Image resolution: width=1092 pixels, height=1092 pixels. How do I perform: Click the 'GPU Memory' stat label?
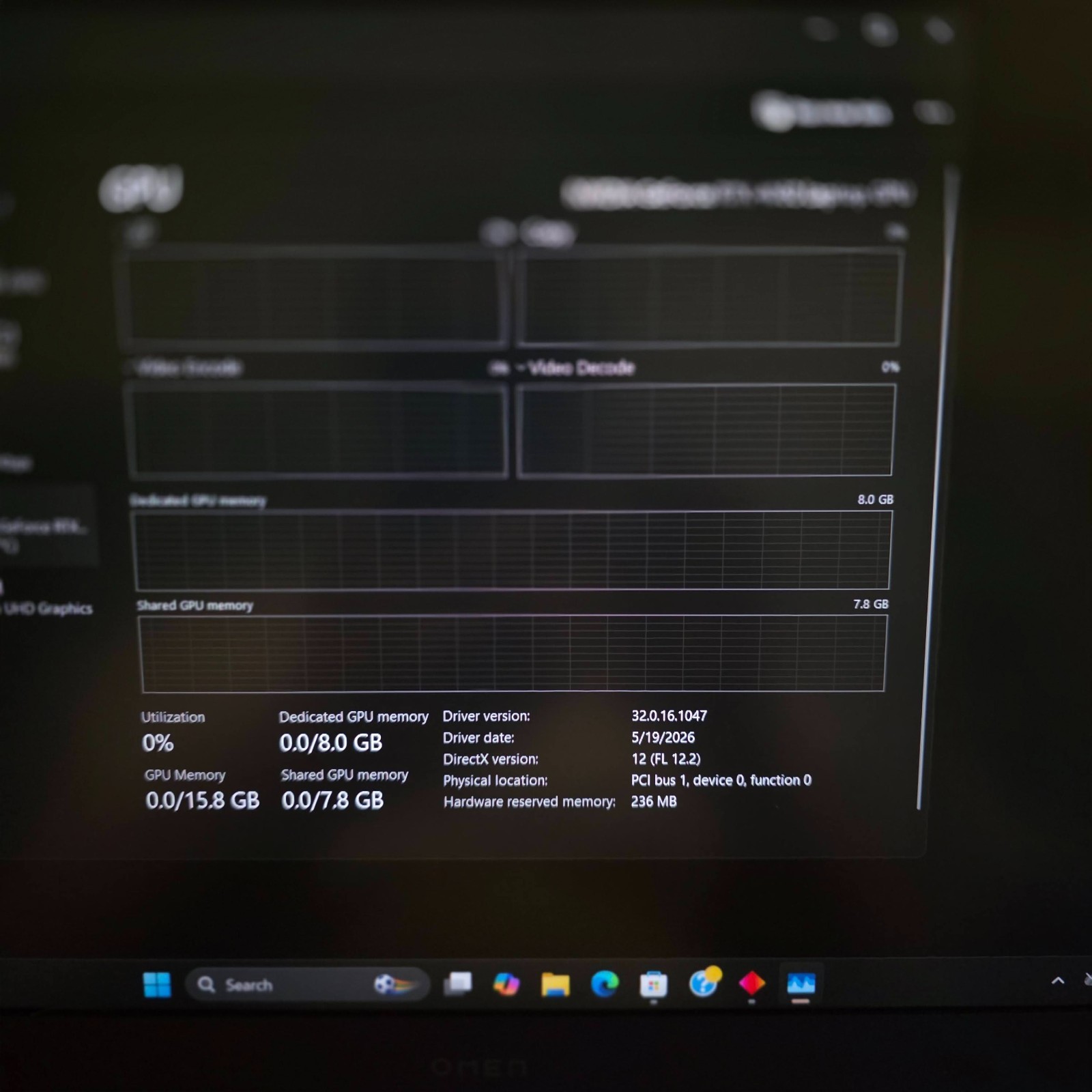185,775
